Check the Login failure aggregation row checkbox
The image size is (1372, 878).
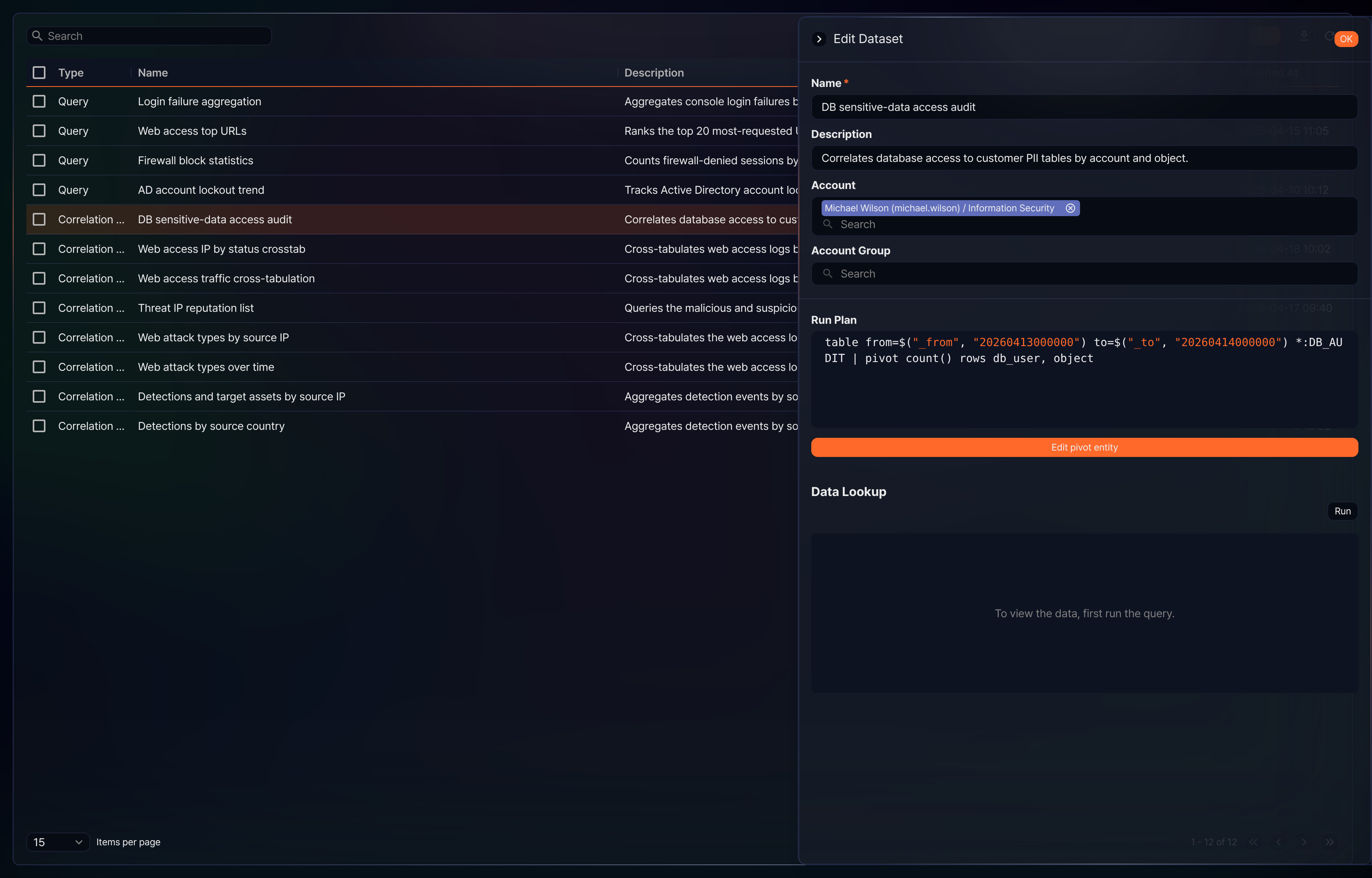pyautogui.click(x=39, y=102)
